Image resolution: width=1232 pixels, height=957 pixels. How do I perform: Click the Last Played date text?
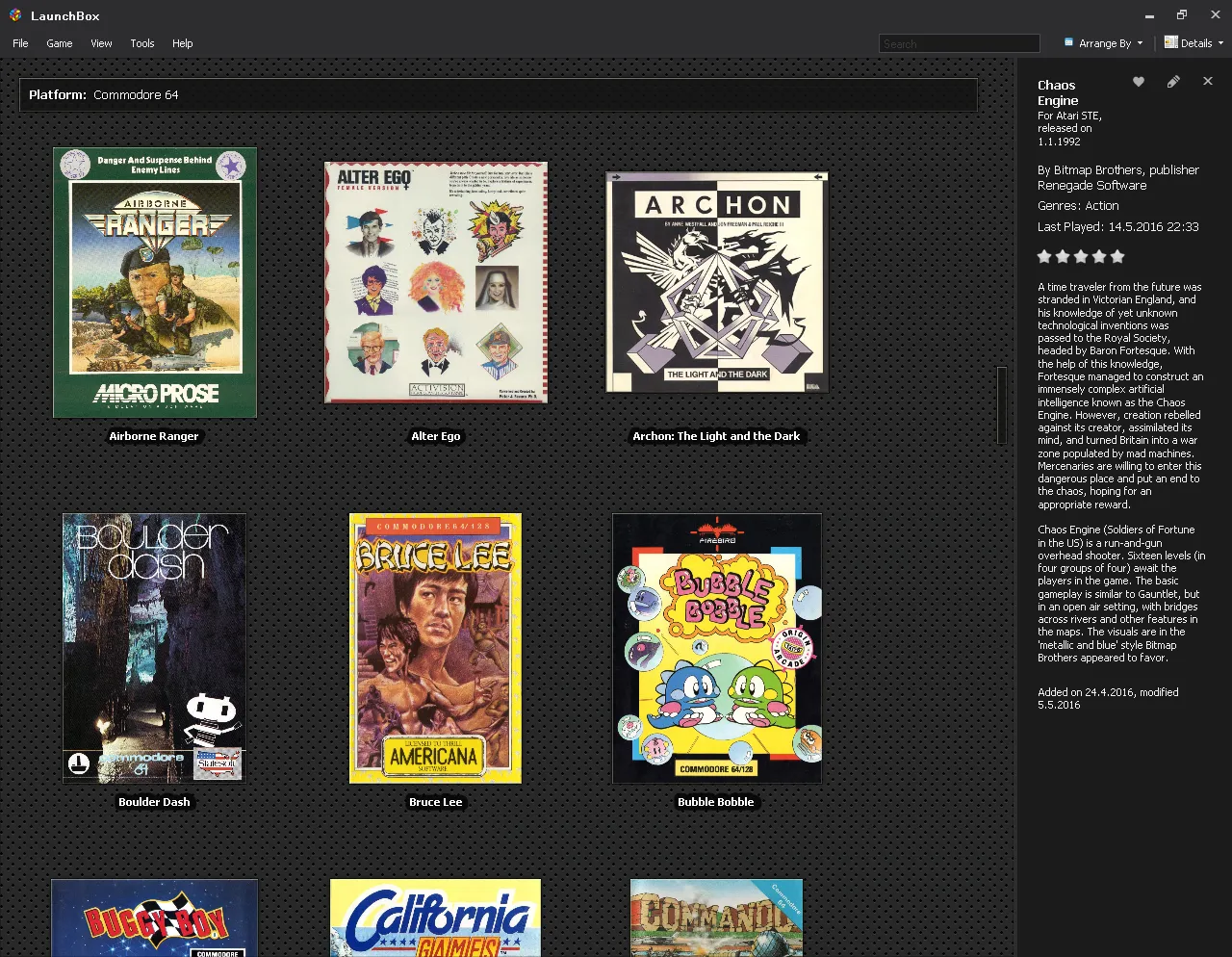pos(1118,227)
